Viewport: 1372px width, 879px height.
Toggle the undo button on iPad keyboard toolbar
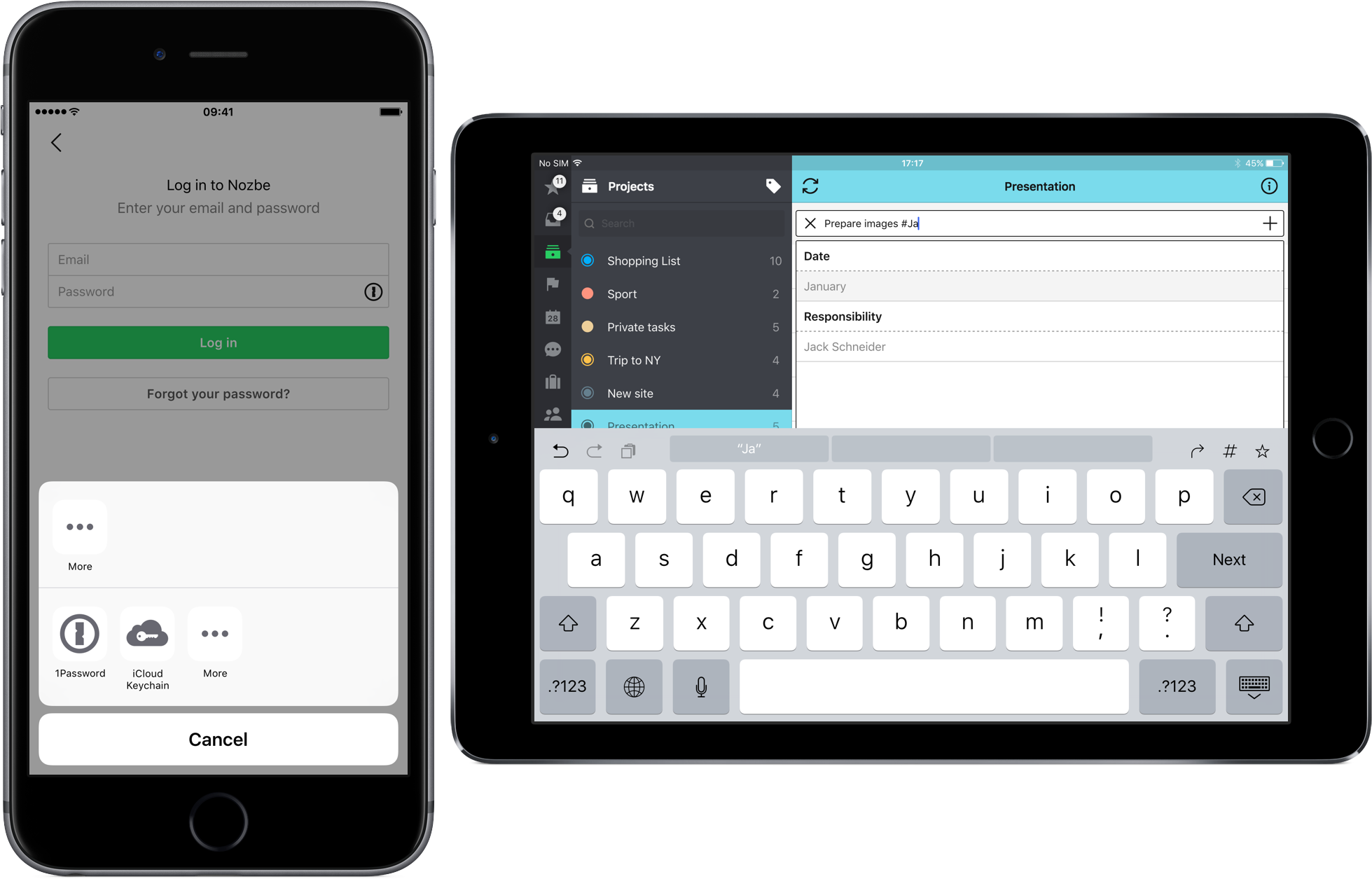click(x=559, y=450)
